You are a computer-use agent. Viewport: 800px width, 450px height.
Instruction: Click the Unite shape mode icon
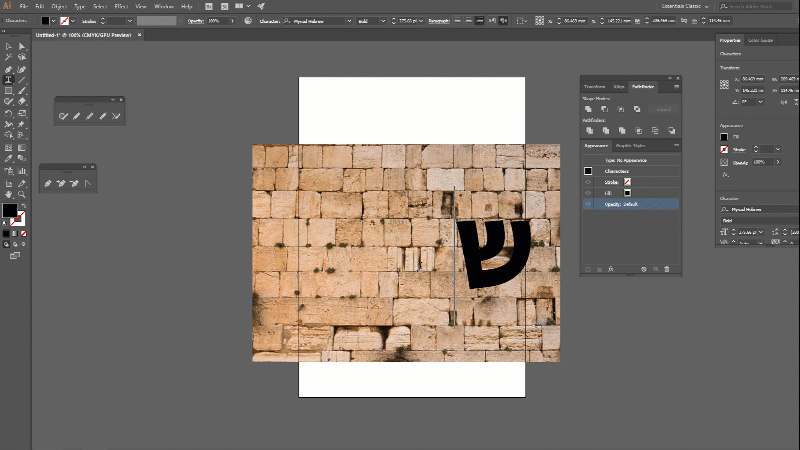pyautogui.click(x=589, y=109)
